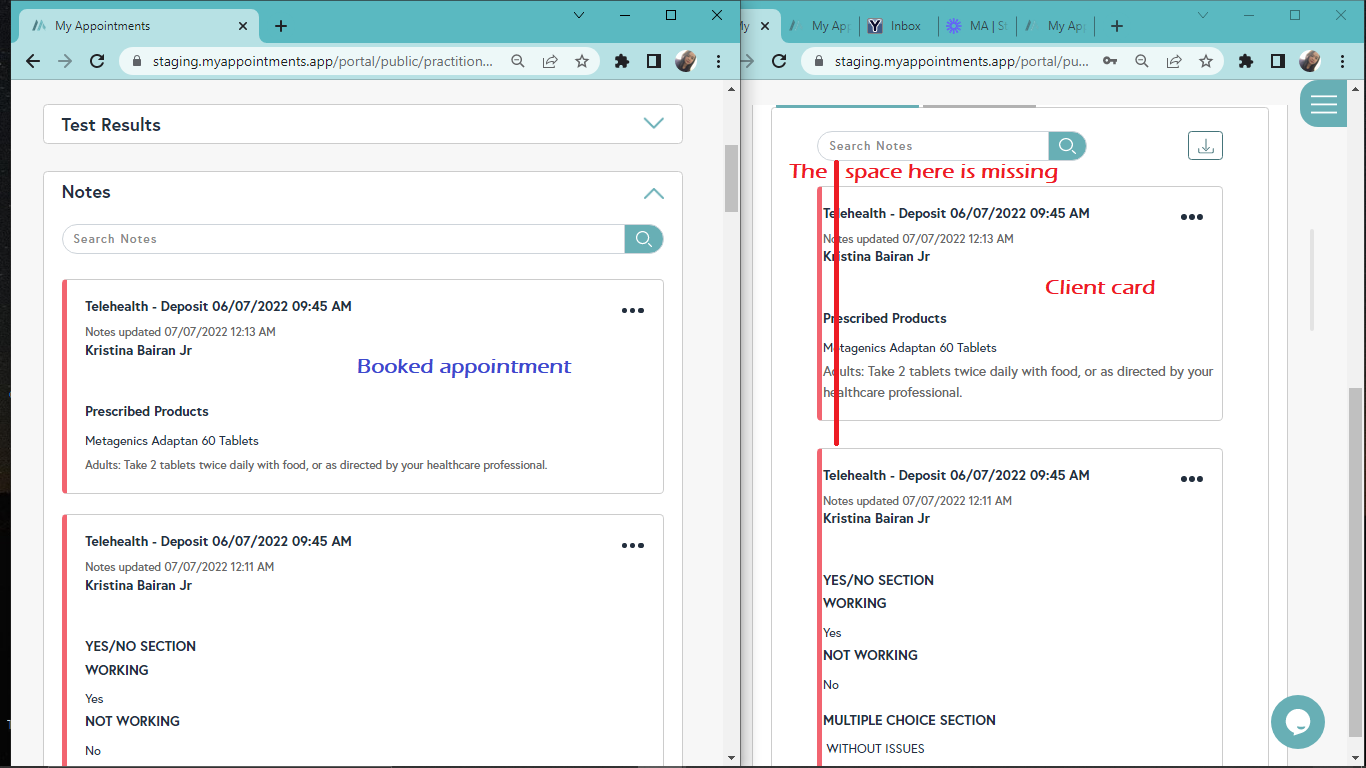This screenshot has height=768, width=1366.
Task: Open options menu on second client card note
Action: coord(1191,480)
